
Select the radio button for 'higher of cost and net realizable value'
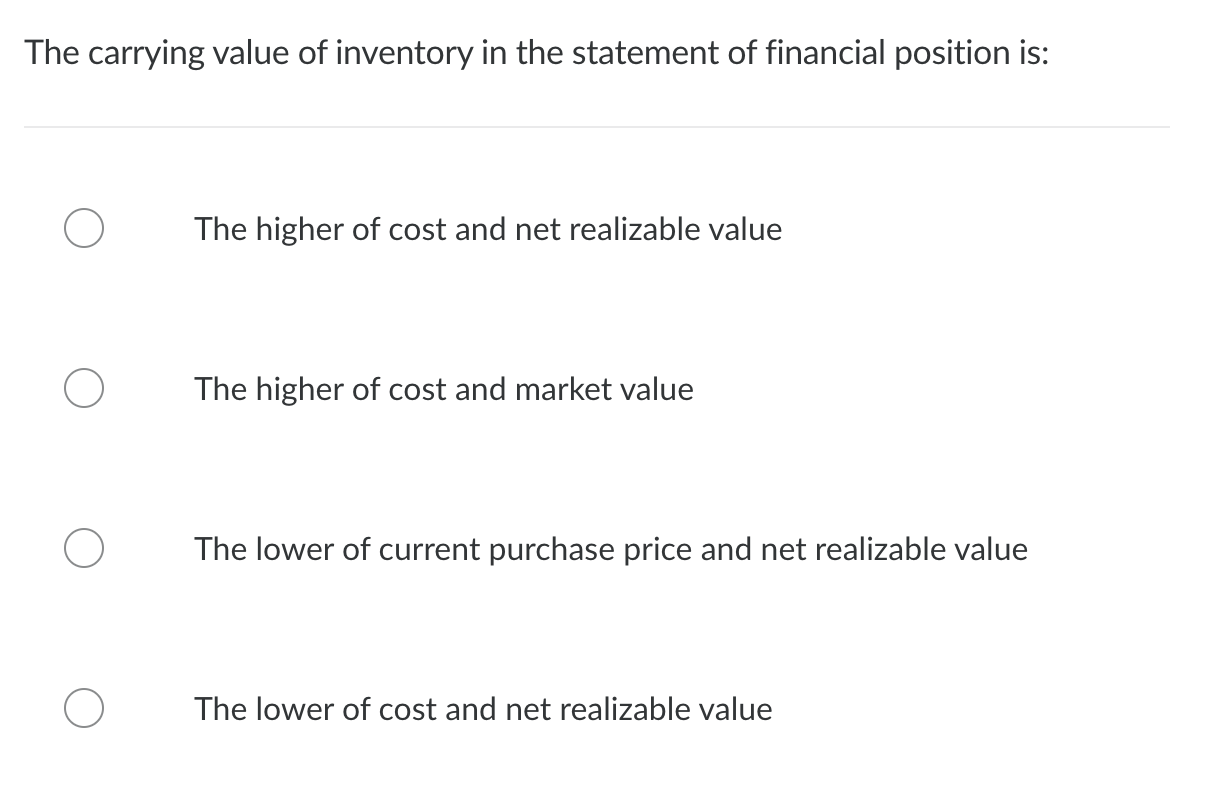click(x=84, y=228)
